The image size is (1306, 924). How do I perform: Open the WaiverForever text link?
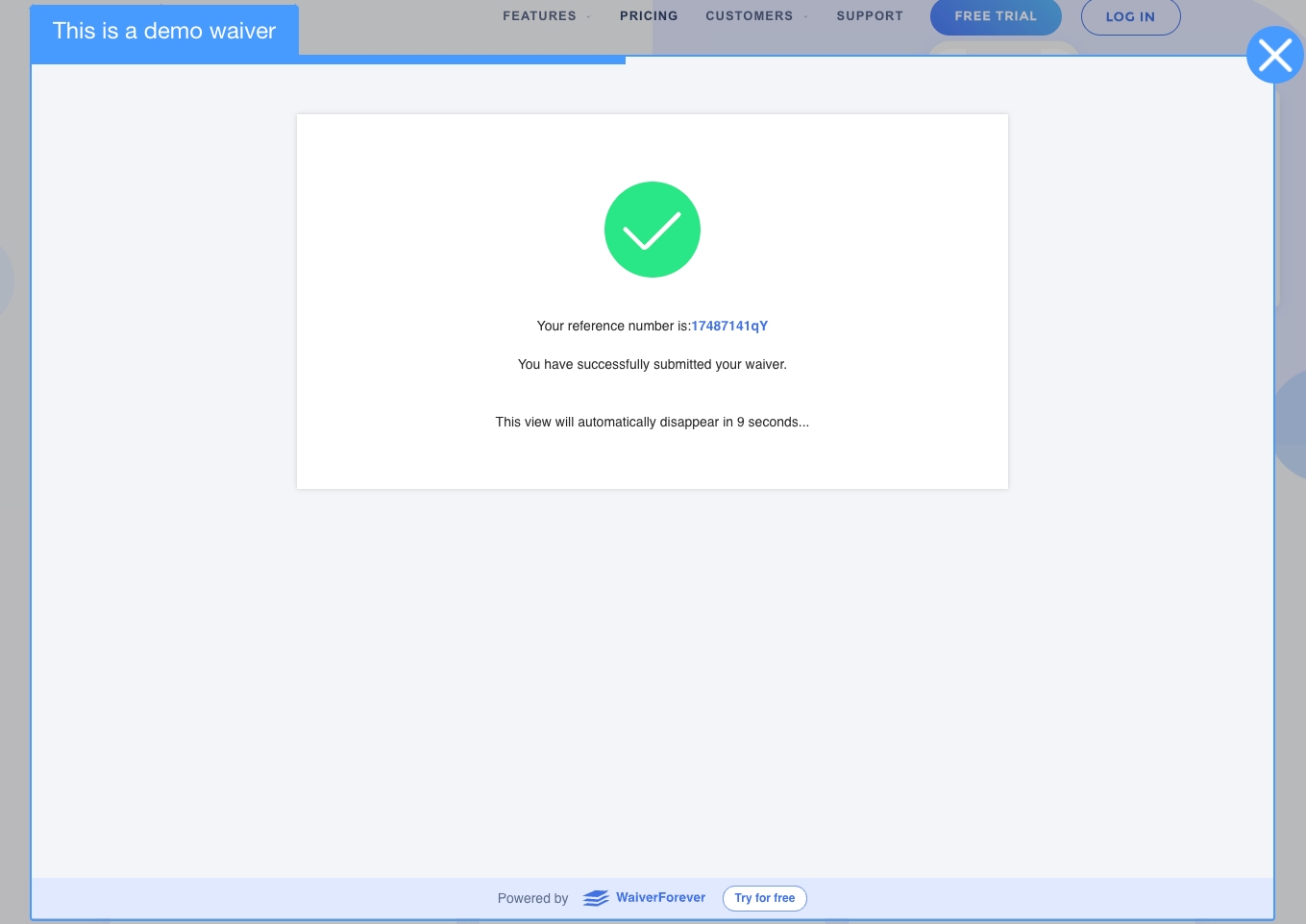tap(660, 898)
